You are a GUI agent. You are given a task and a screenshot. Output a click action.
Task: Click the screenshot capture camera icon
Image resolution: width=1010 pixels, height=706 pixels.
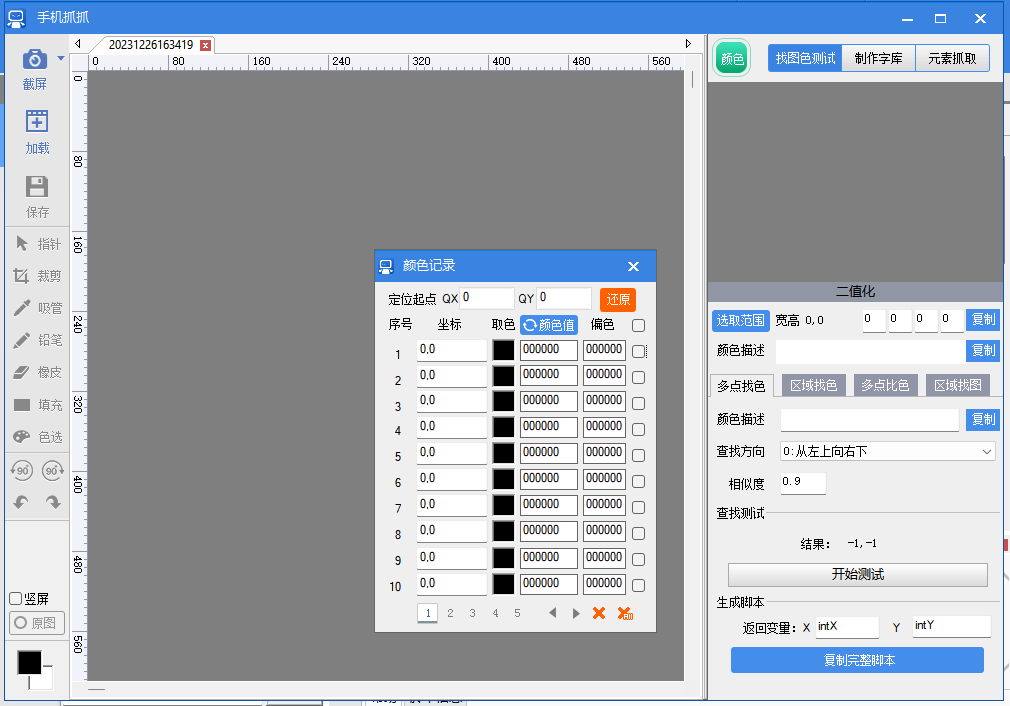tap(35, 60)
